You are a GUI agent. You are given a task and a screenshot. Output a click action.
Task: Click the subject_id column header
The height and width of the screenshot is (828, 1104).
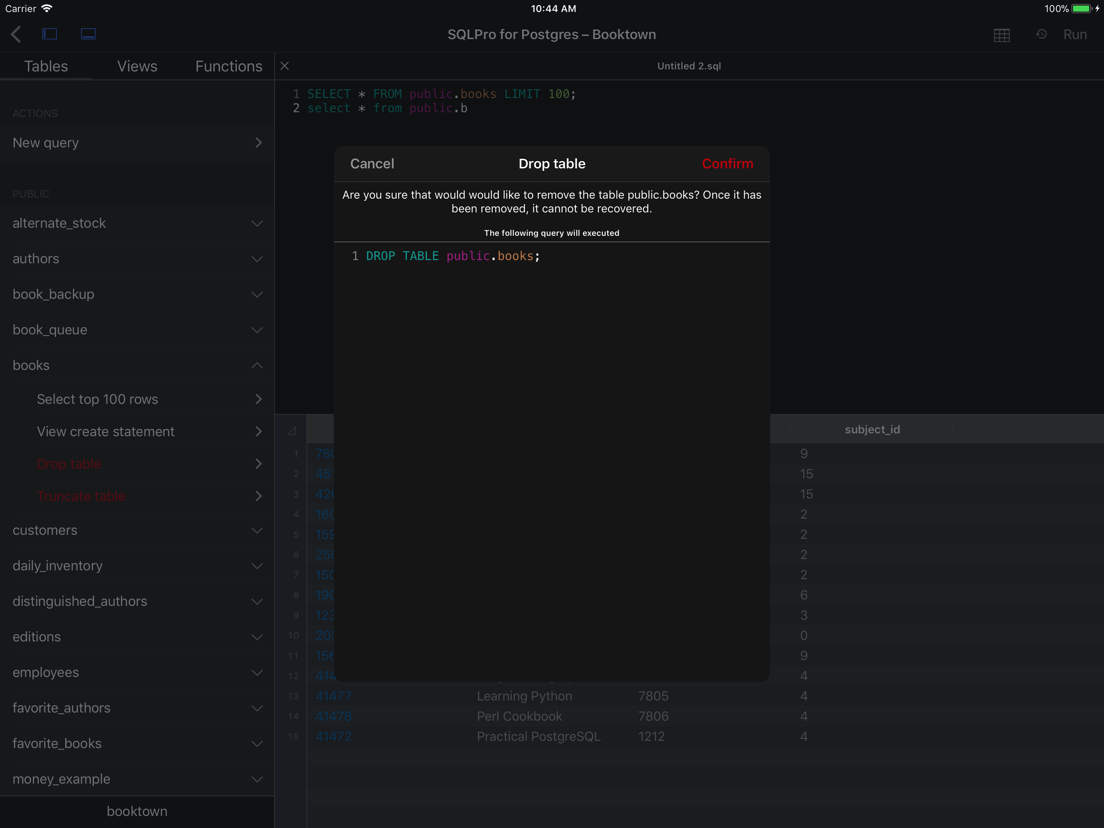(x=872, y=429)
